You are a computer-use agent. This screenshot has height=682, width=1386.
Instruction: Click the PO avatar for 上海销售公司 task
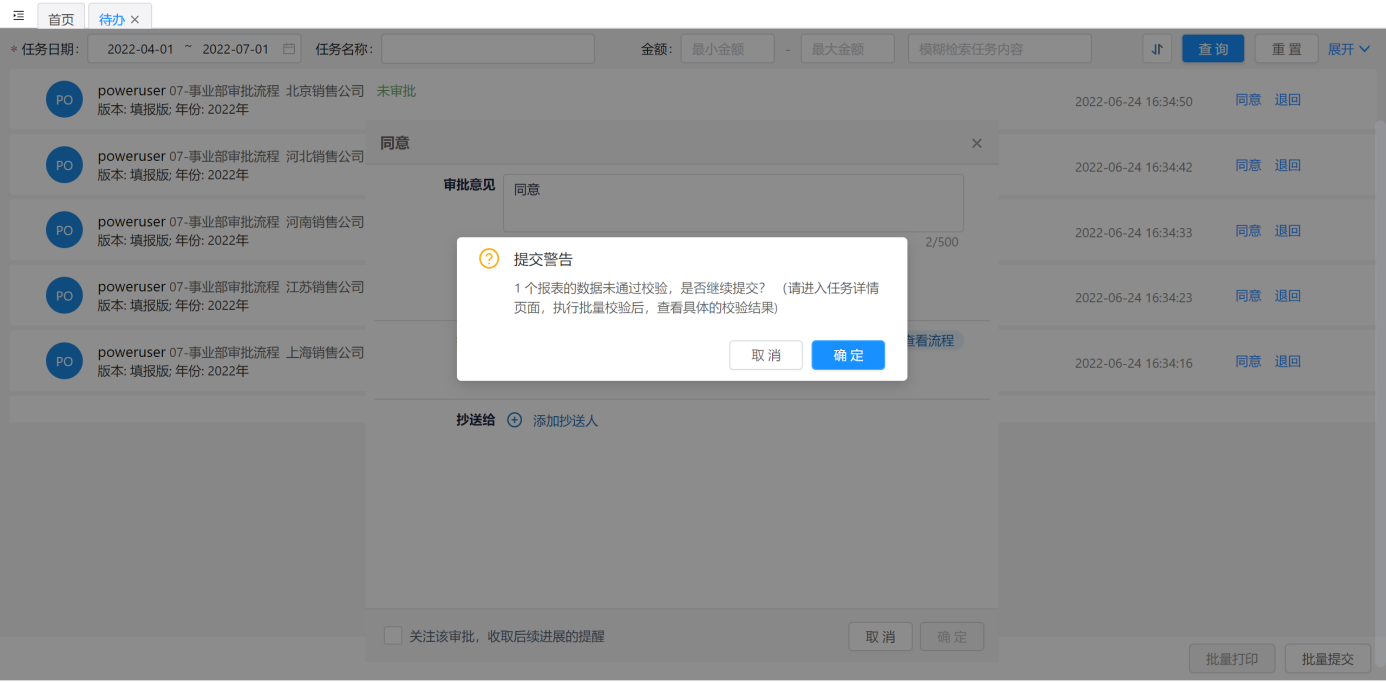(x=64, y=362)
